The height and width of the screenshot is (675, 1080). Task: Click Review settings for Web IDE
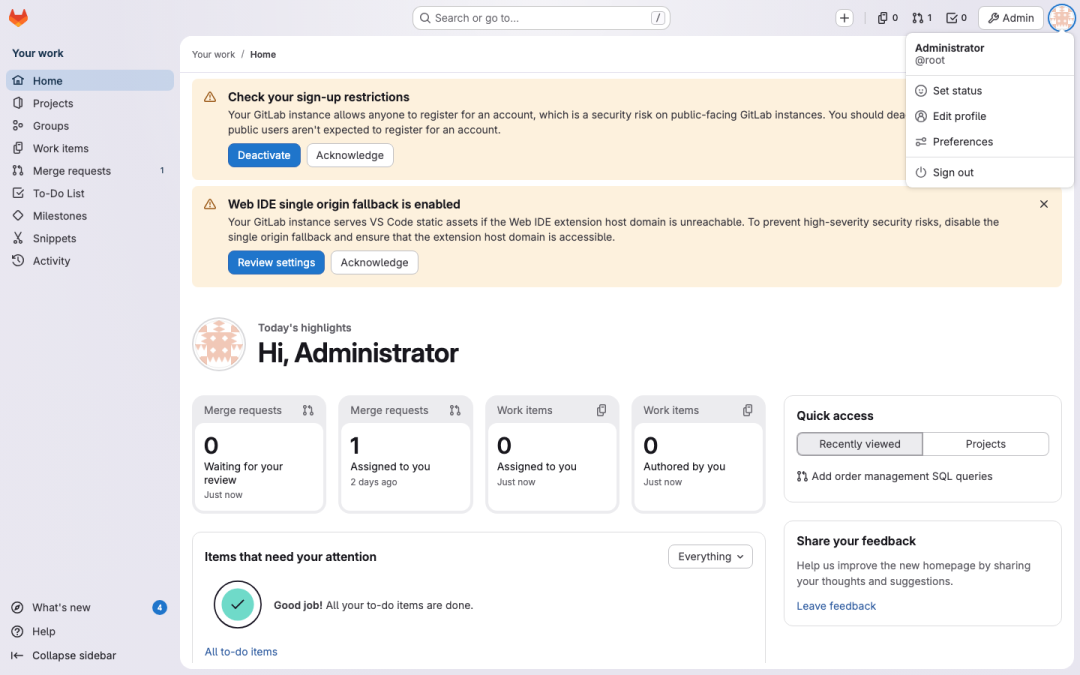point(276,262)
